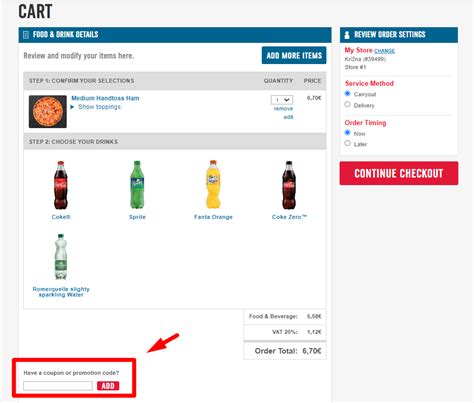
Task: Pick the Coke Zero bottle
Action: pos(289,185)
